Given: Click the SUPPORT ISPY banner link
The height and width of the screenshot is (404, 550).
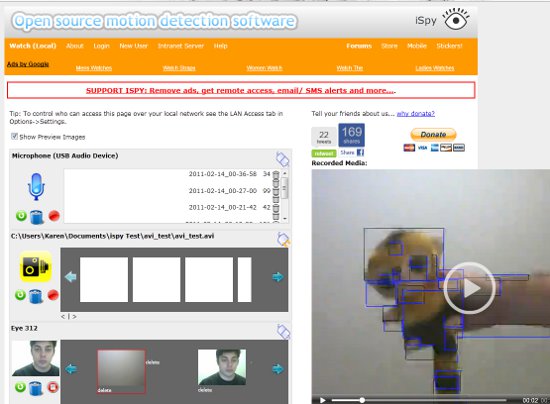Looking at the screenshot, I should 241,90.
